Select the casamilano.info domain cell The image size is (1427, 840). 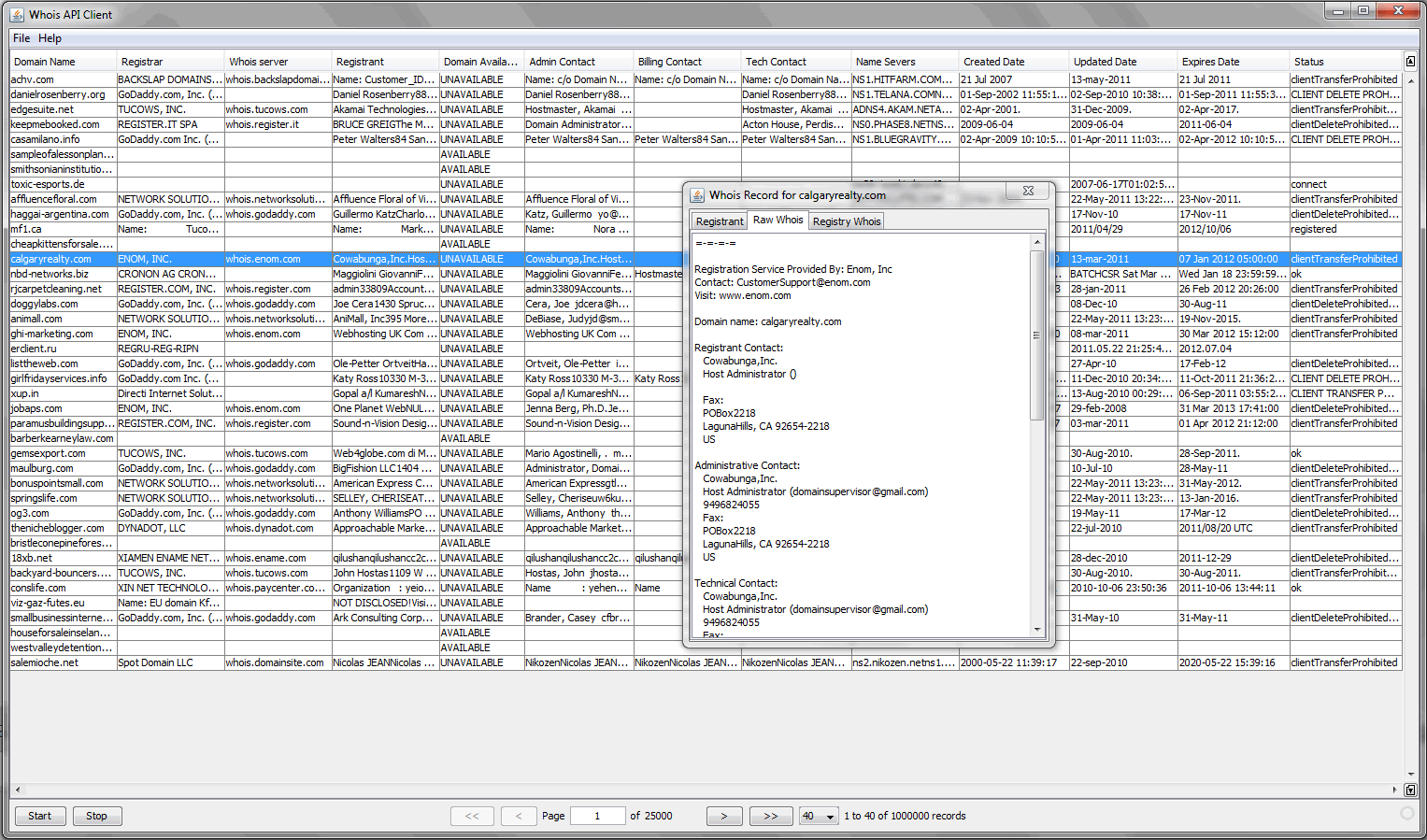tap(63, 139)
